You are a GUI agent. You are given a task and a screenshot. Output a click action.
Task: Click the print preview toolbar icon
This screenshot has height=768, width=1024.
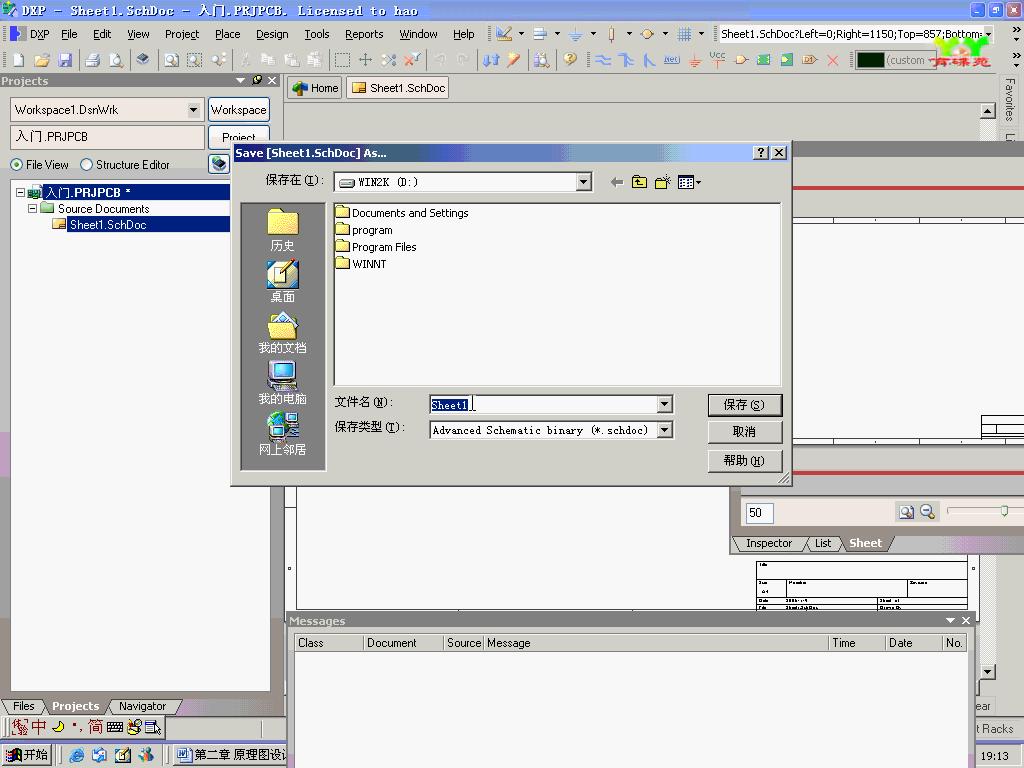click(116, 60)
